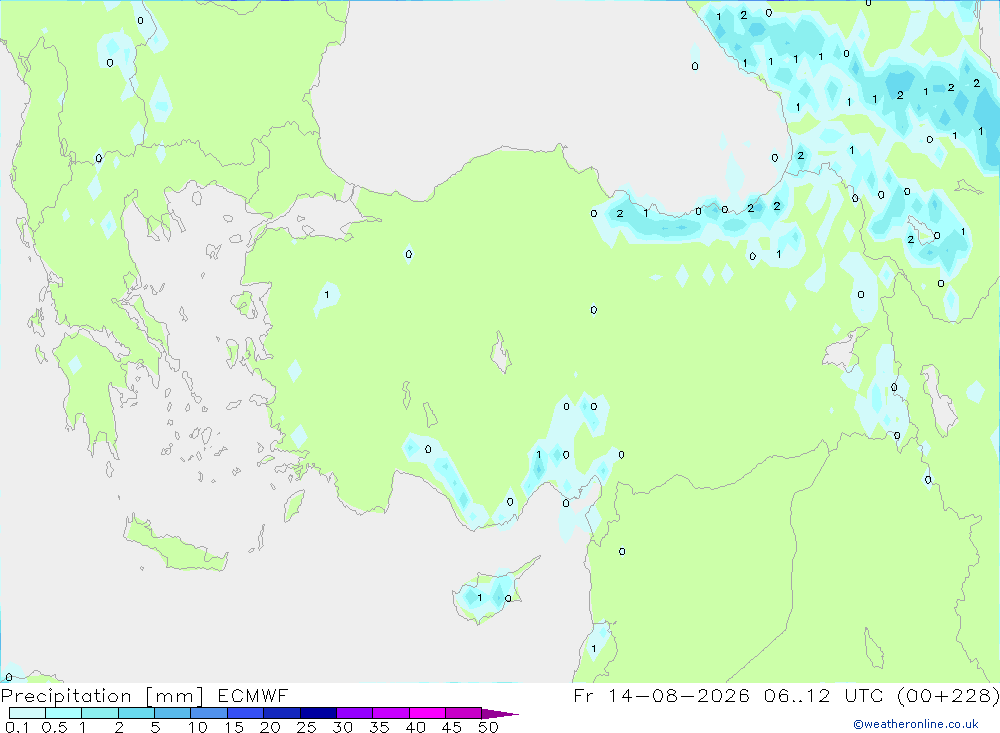Click the legend label '10'

click(x=197, y=727)
